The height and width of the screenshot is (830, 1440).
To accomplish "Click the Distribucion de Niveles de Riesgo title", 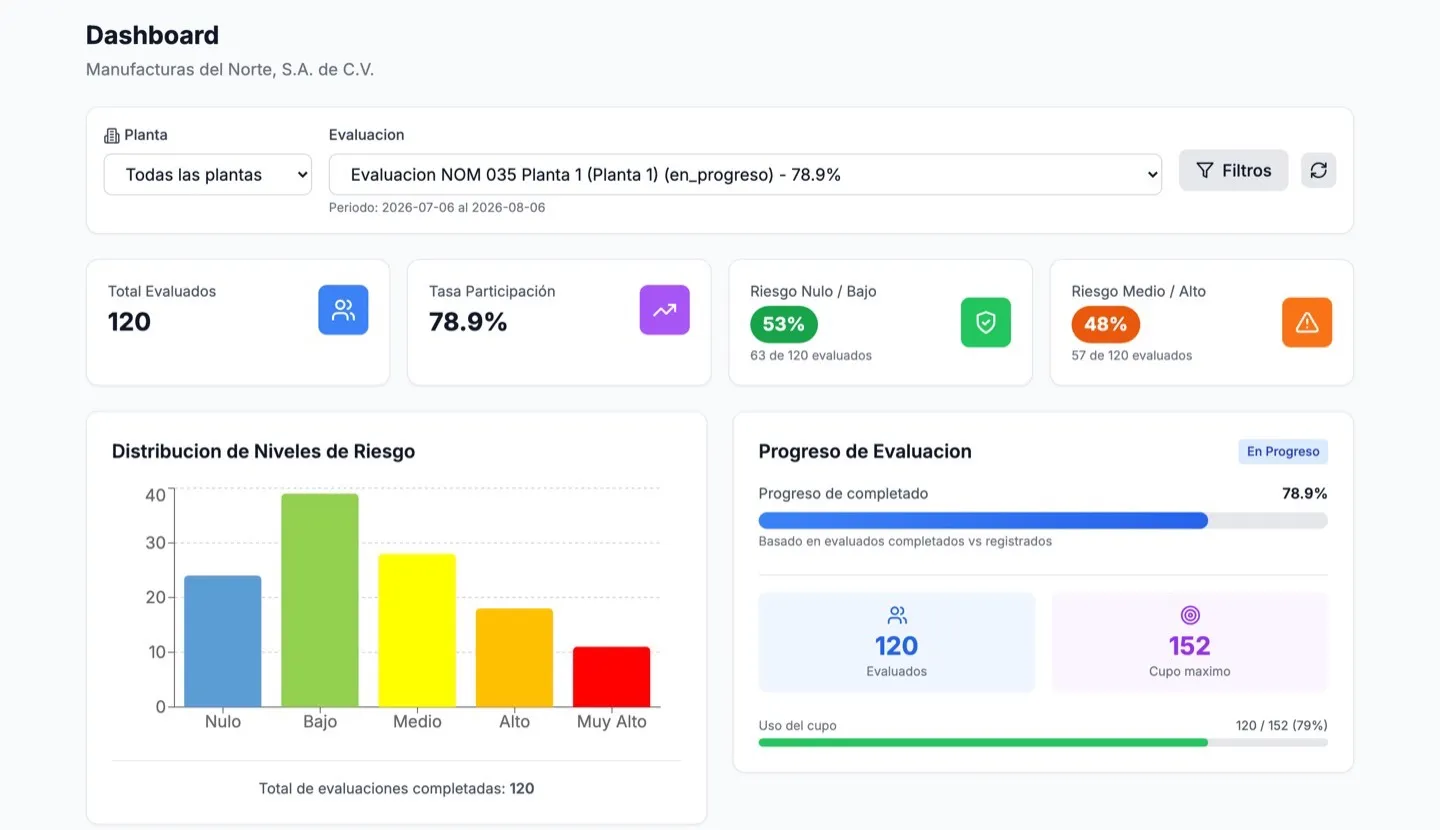I will click(x=263, y=451).
